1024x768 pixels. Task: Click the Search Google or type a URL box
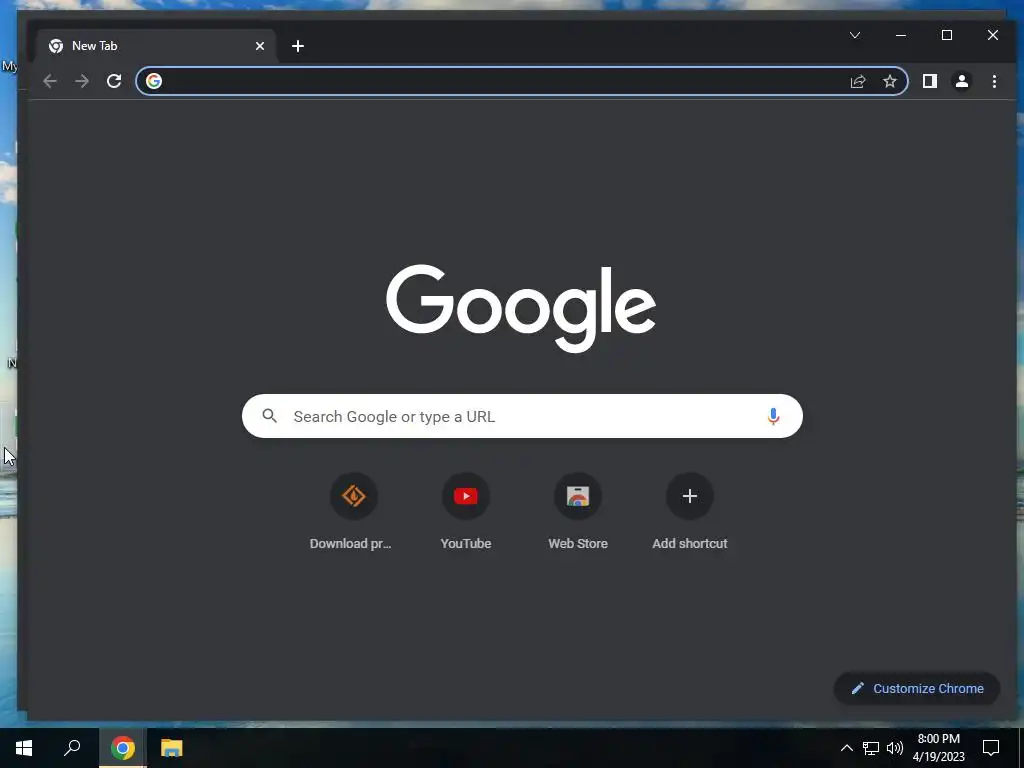[522, 416]
